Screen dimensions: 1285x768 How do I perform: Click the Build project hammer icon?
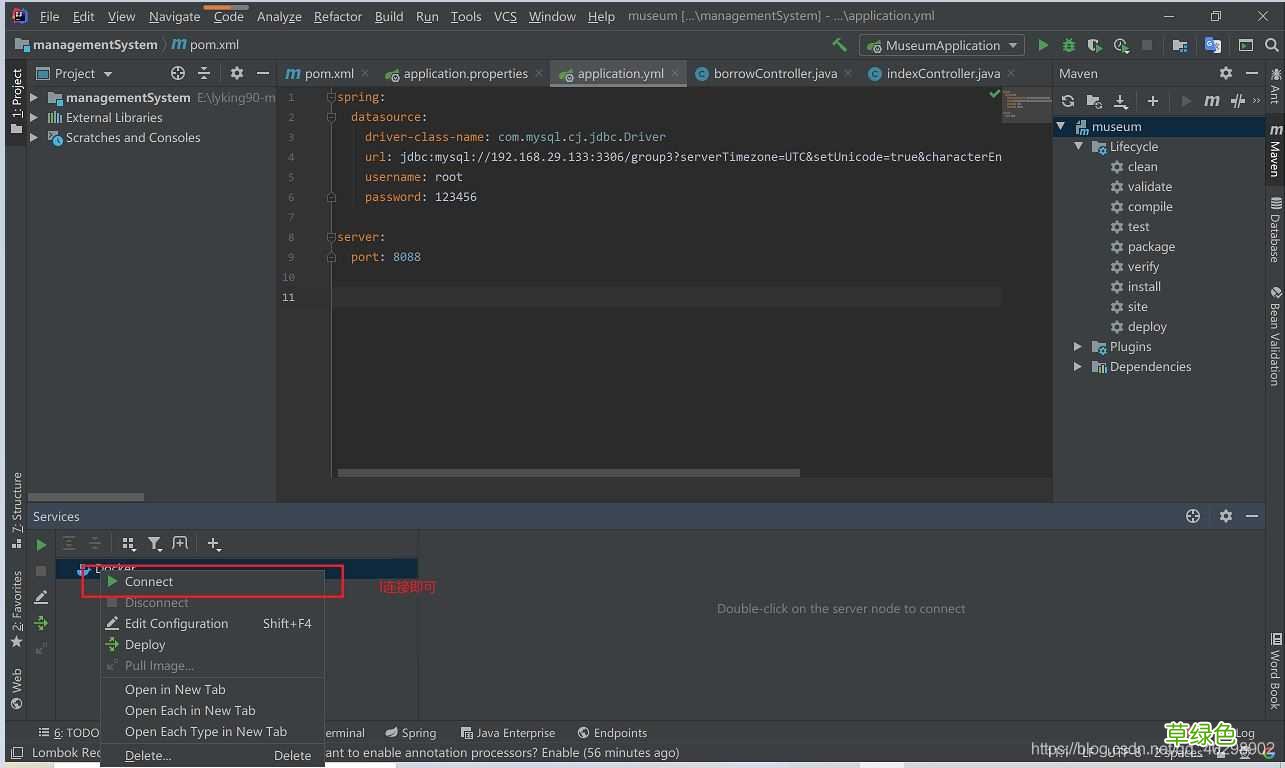(x=839, y=45)
